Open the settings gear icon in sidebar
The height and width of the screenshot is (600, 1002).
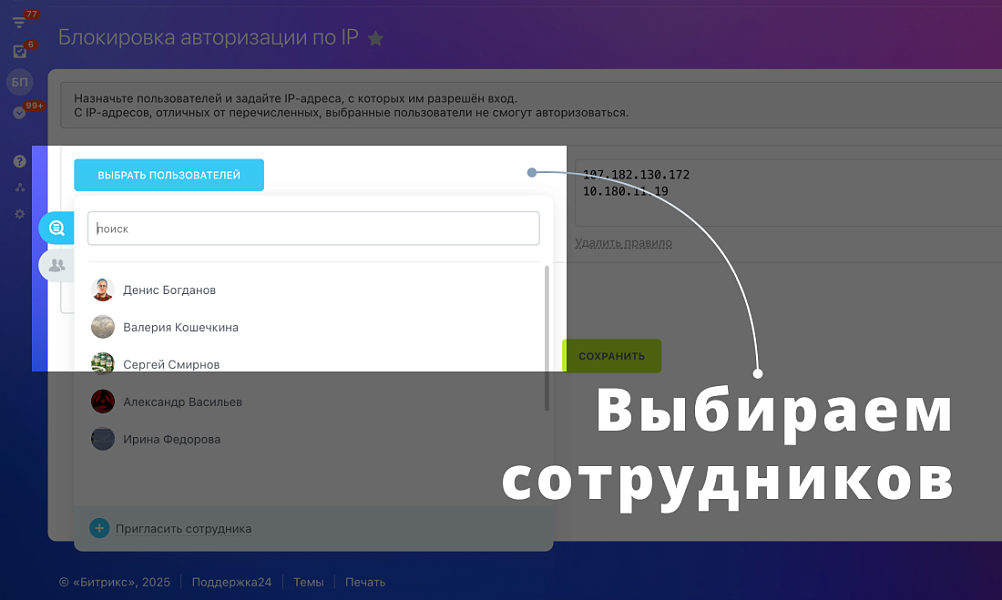[x=19, y=214]
